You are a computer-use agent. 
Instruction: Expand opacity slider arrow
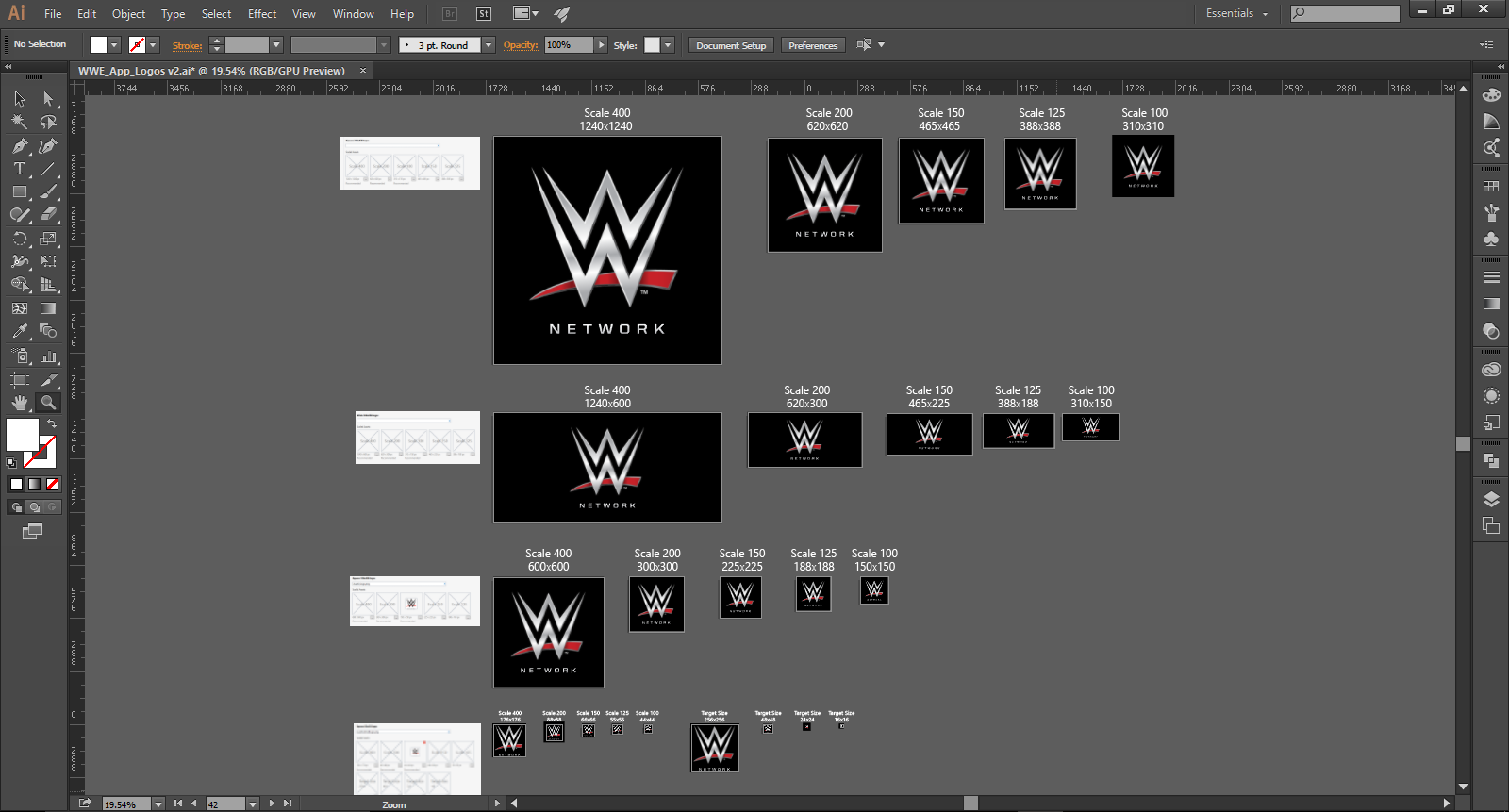pyautogui.click(x=601, y=45)
